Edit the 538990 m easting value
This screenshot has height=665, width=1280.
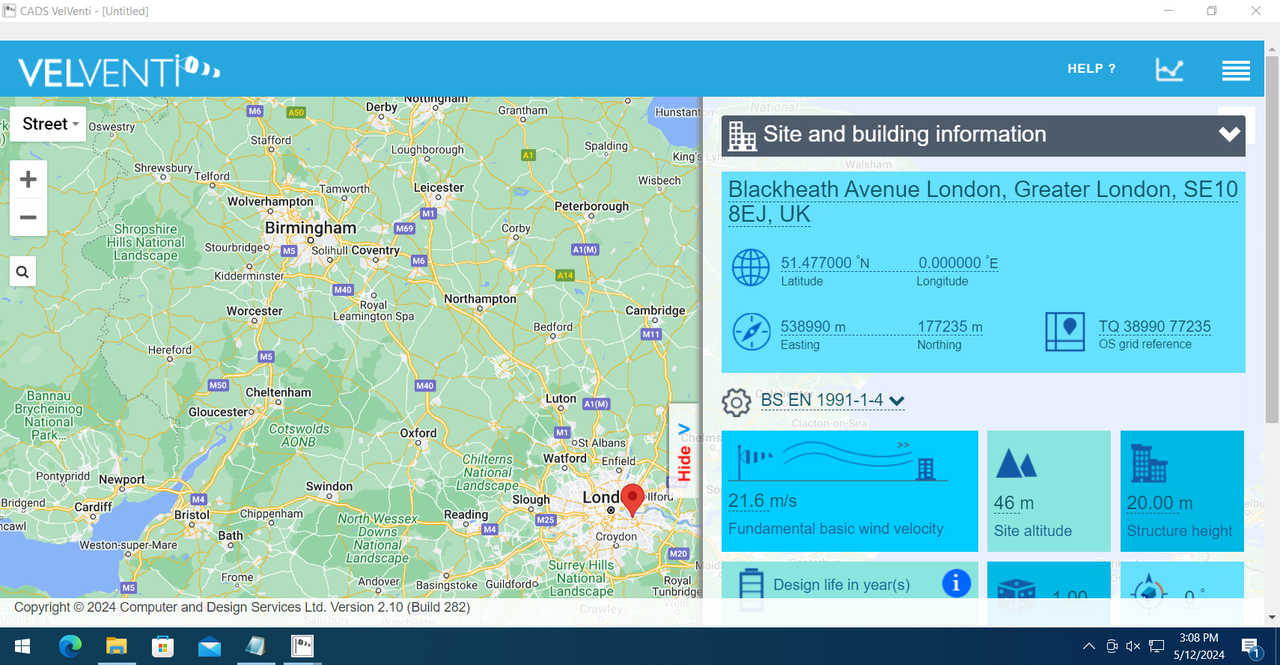[813, 327]
